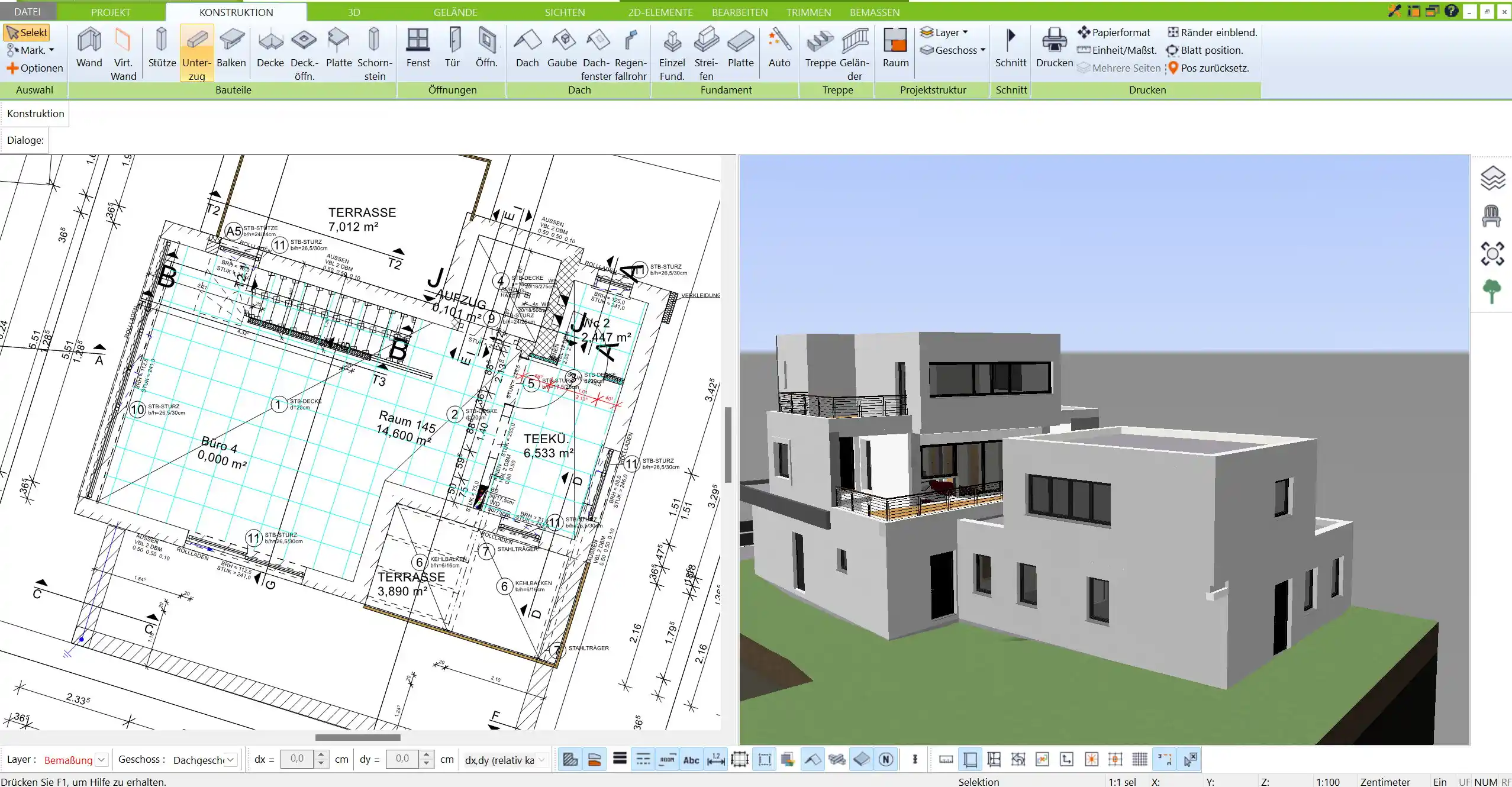The width and height of the screenshot is (1512, 787).
Task: Choose the Virt. Wand tool
Action: pos(123,54)
